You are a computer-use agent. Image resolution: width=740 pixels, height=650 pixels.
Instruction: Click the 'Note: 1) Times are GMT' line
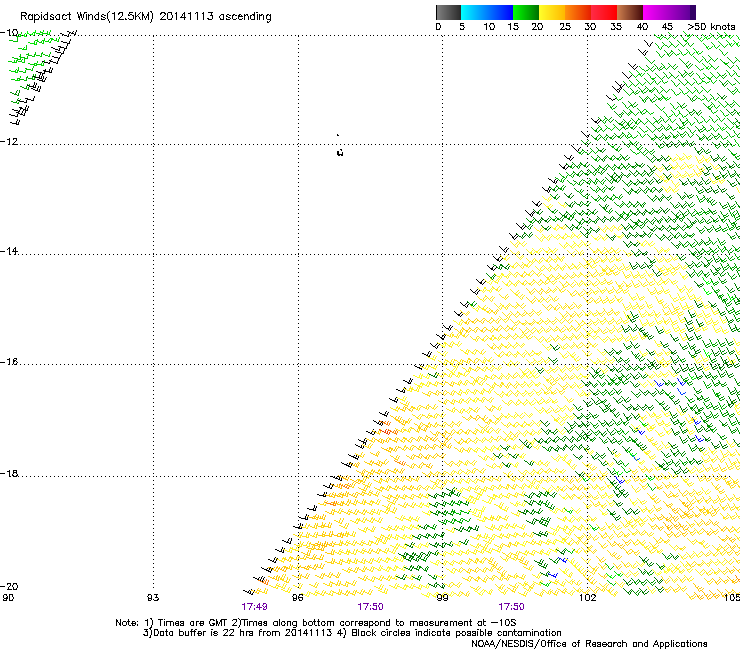coord(316,623)
